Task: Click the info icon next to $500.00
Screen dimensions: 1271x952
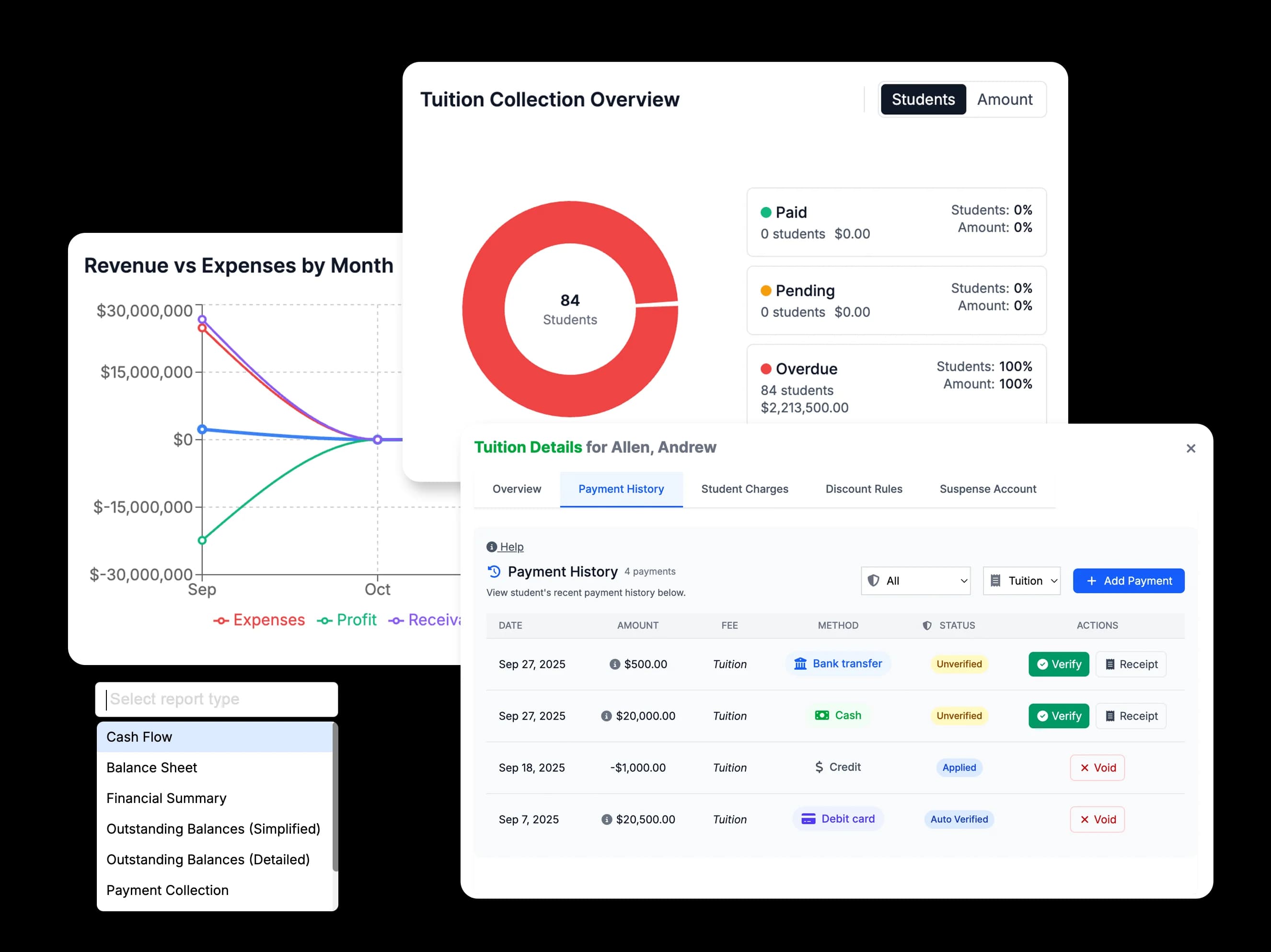Action: tap(614, 664)
